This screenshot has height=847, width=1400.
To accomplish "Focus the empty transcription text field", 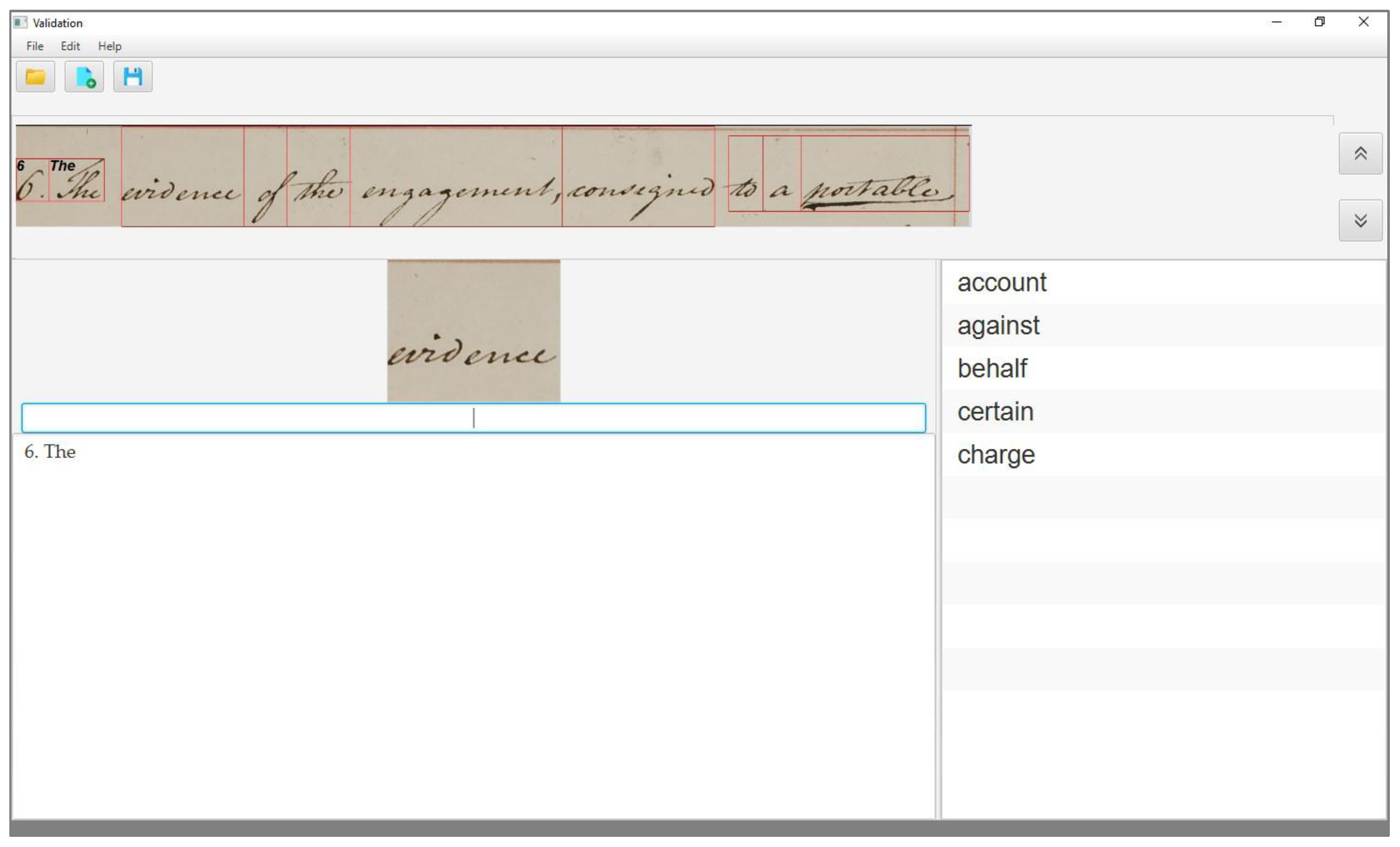I will point(473,418).
